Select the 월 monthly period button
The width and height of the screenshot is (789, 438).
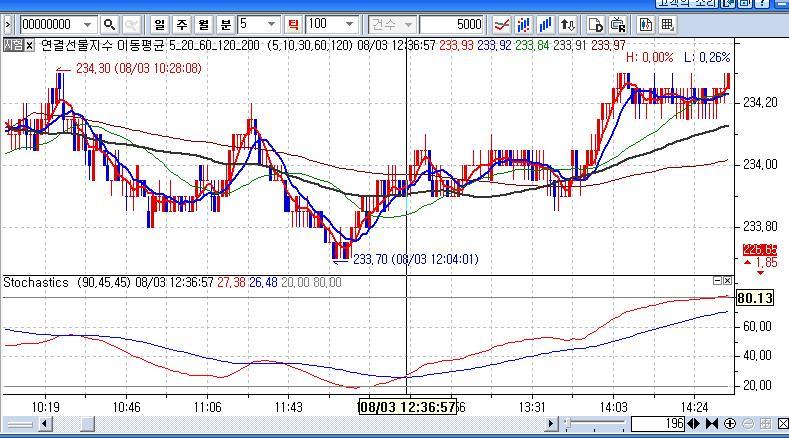click(x=204, y=24)
